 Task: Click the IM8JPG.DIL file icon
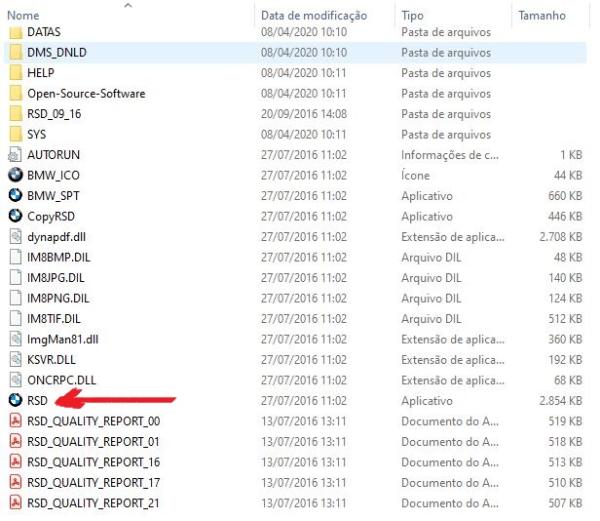(x=15, y=277)
